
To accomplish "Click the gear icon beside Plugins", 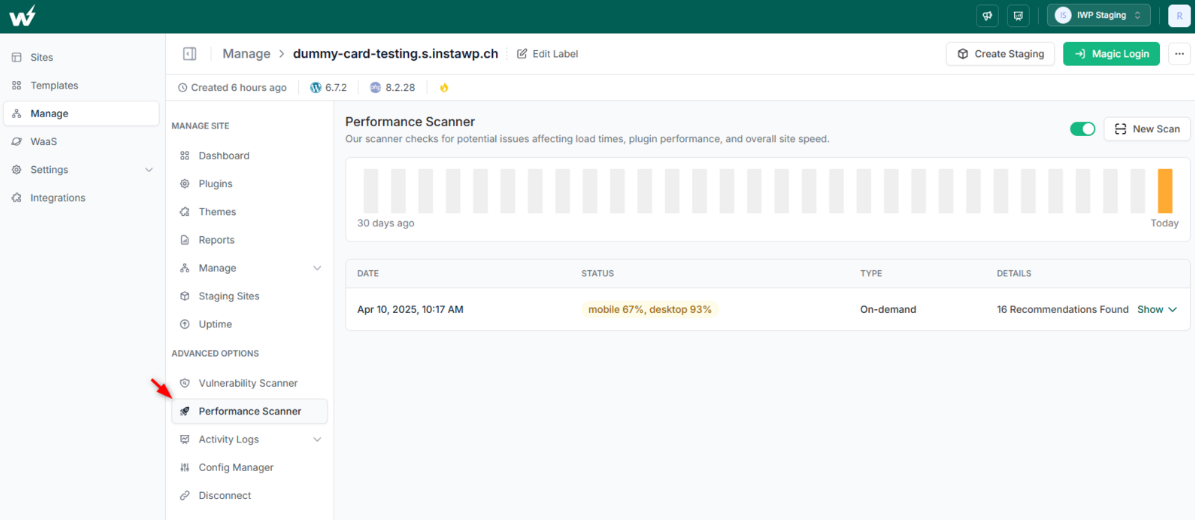I will 184,184.
